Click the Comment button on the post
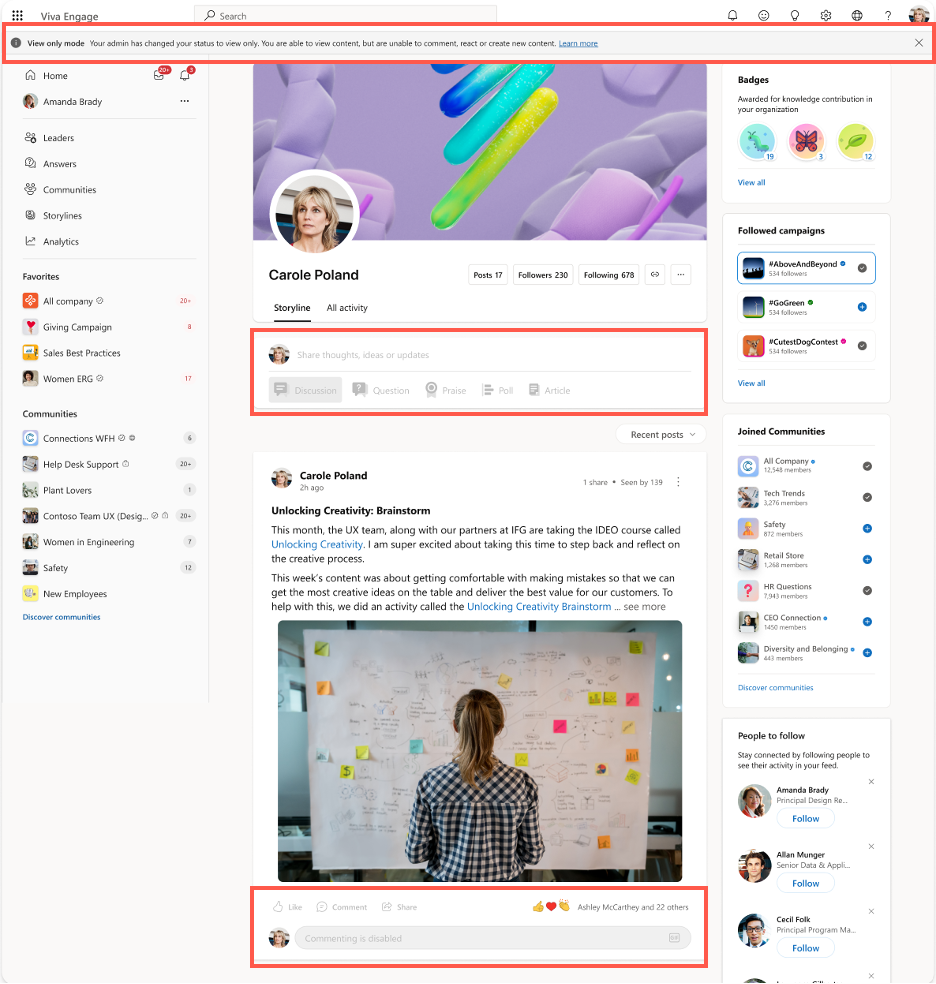This screenshot has height=984, width=936. pyautogui.click(x=342, y=907)
